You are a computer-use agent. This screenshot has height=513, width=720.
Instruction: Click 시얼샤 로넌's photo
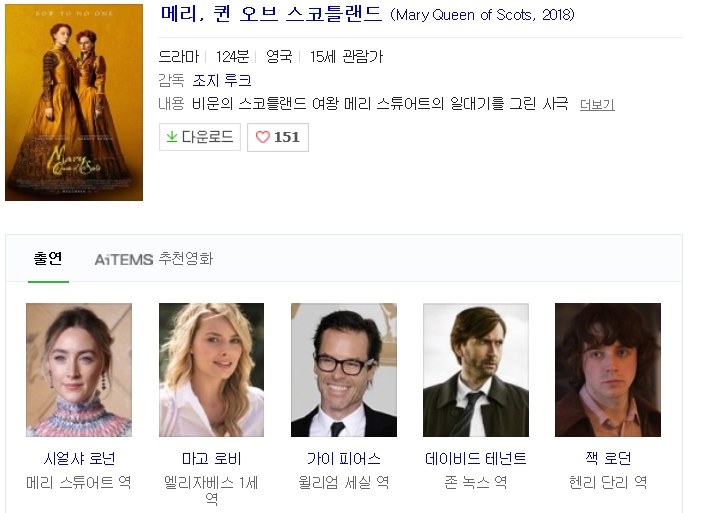click(x=79, y=370)
